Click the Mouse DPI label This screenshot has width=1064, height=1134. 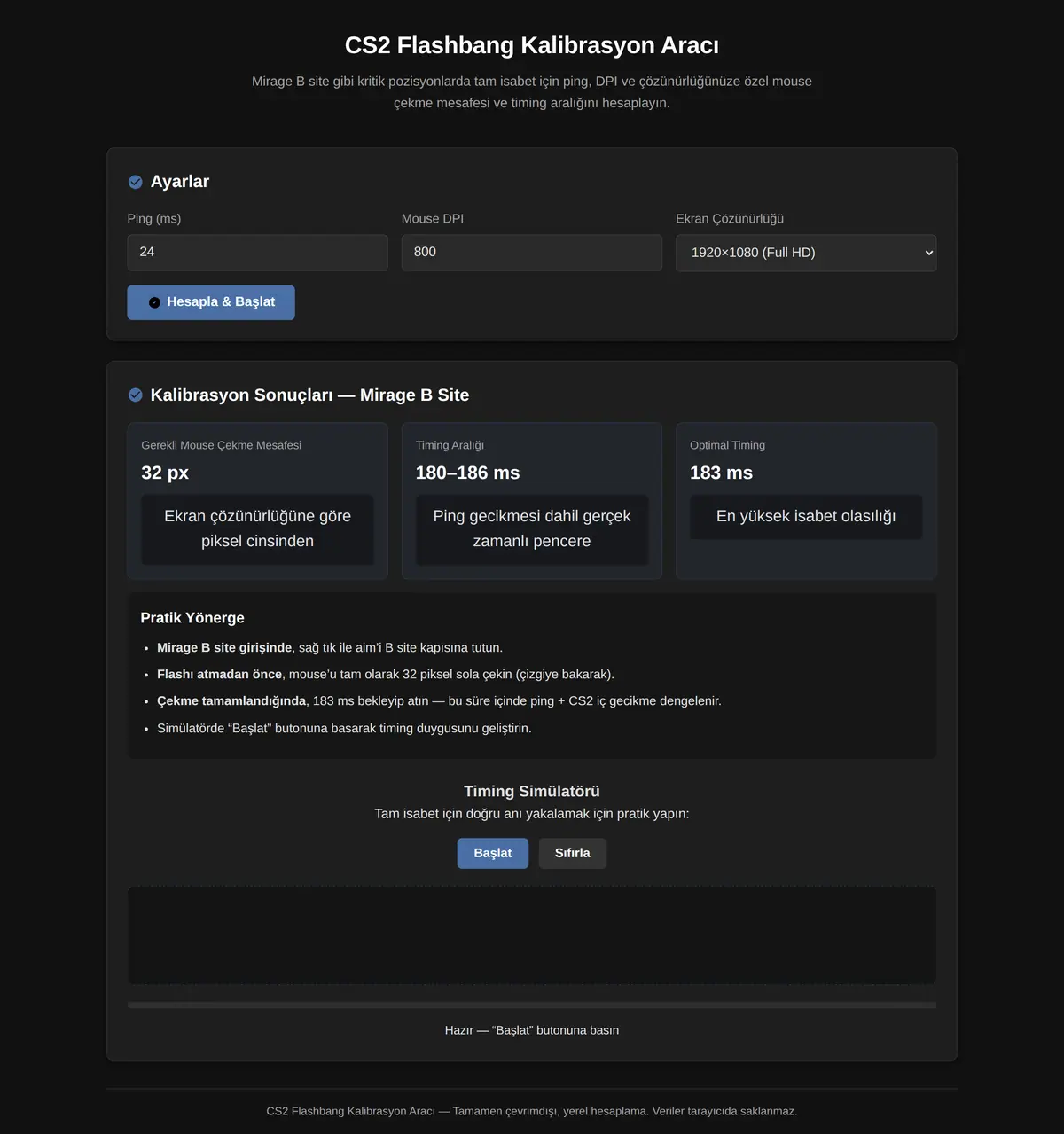433,219
